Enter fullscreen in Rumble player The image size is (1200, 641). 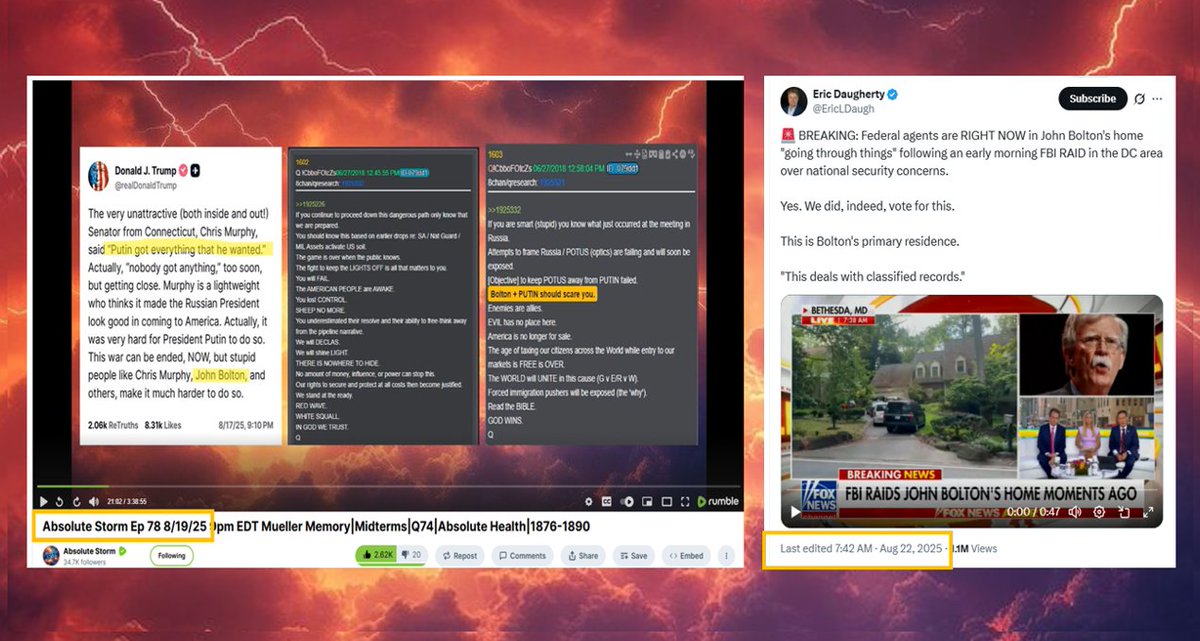click(685, 501)
